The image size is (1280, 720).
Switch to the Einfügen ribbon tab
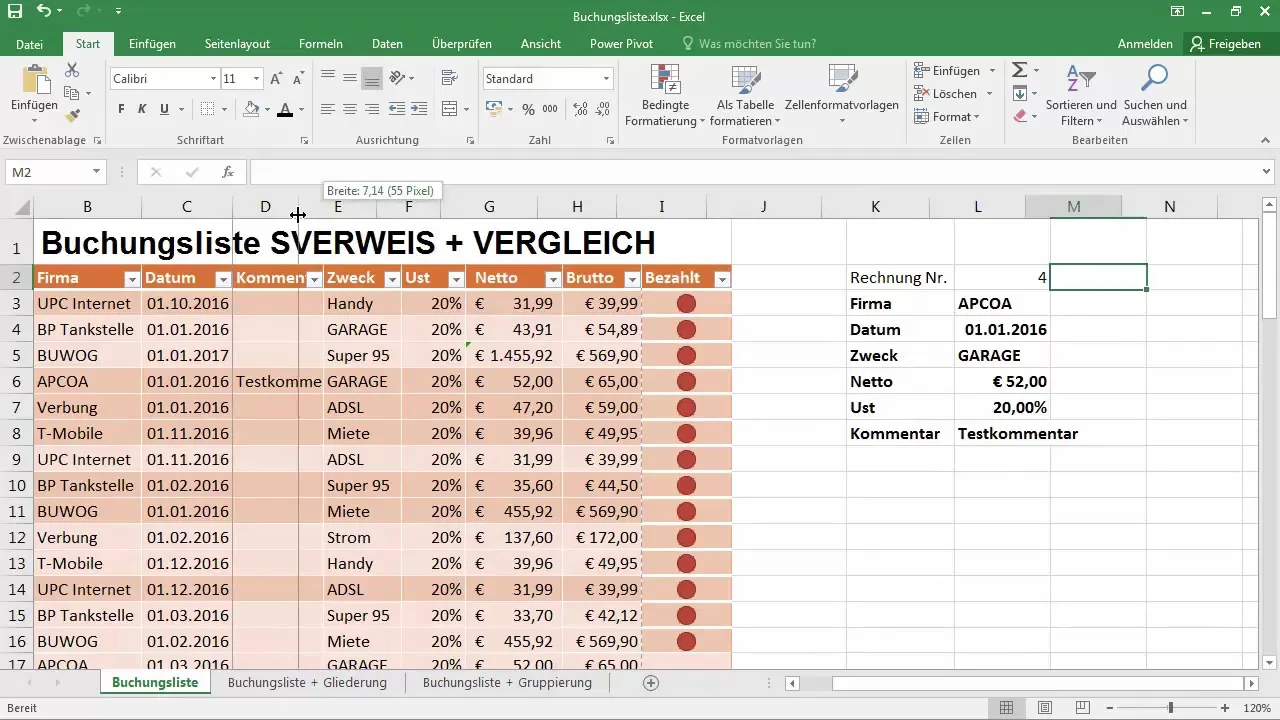152,44
